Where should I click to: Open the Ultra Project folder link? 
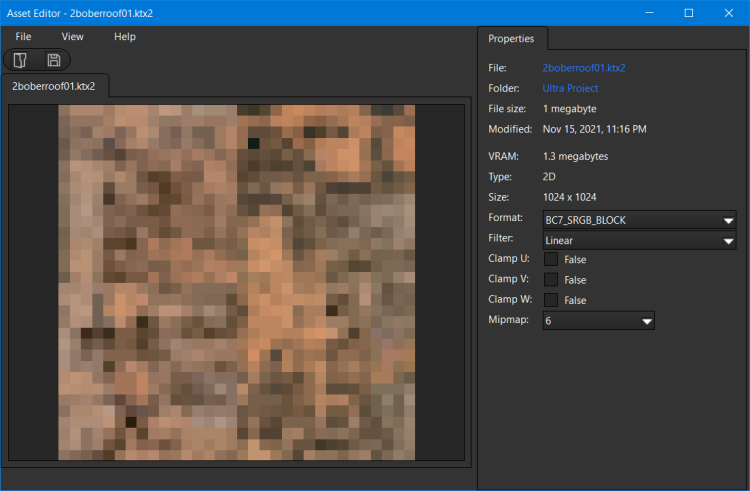570,88
